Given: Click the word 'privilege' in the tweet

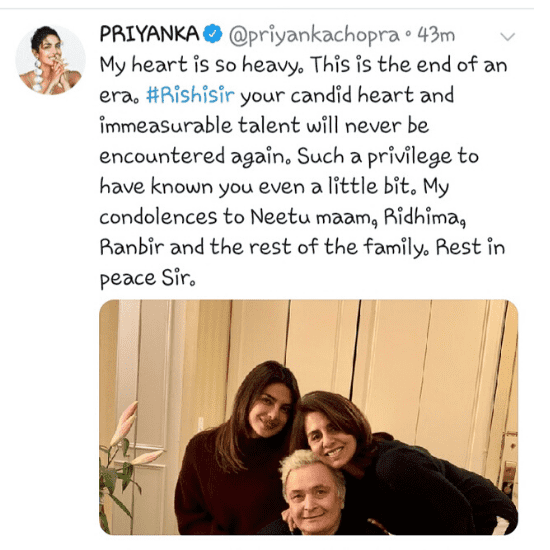Looking at the screenshot, I should click(x=409, y=157).
